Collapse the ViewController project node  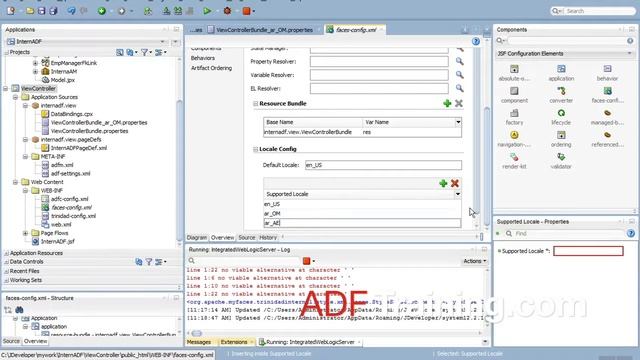tap(6, 89)
